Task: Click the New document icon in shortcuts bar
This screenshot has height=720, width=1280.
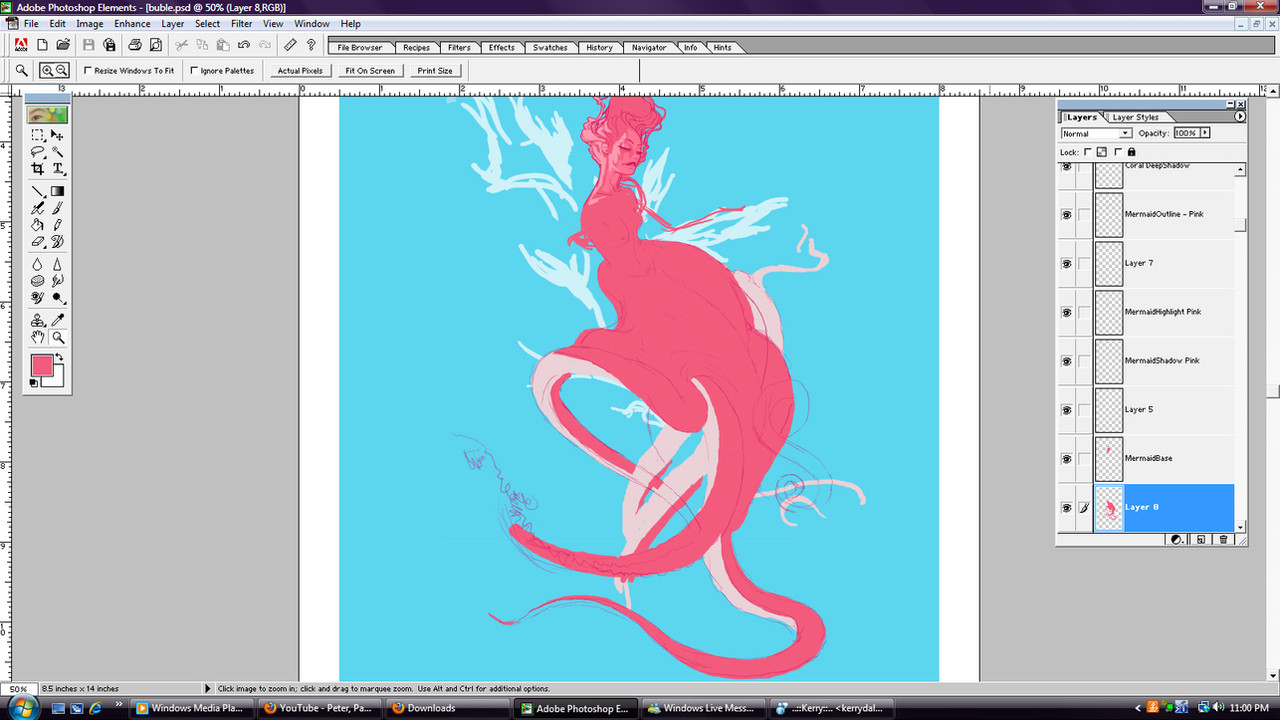Action: (42, 45)
